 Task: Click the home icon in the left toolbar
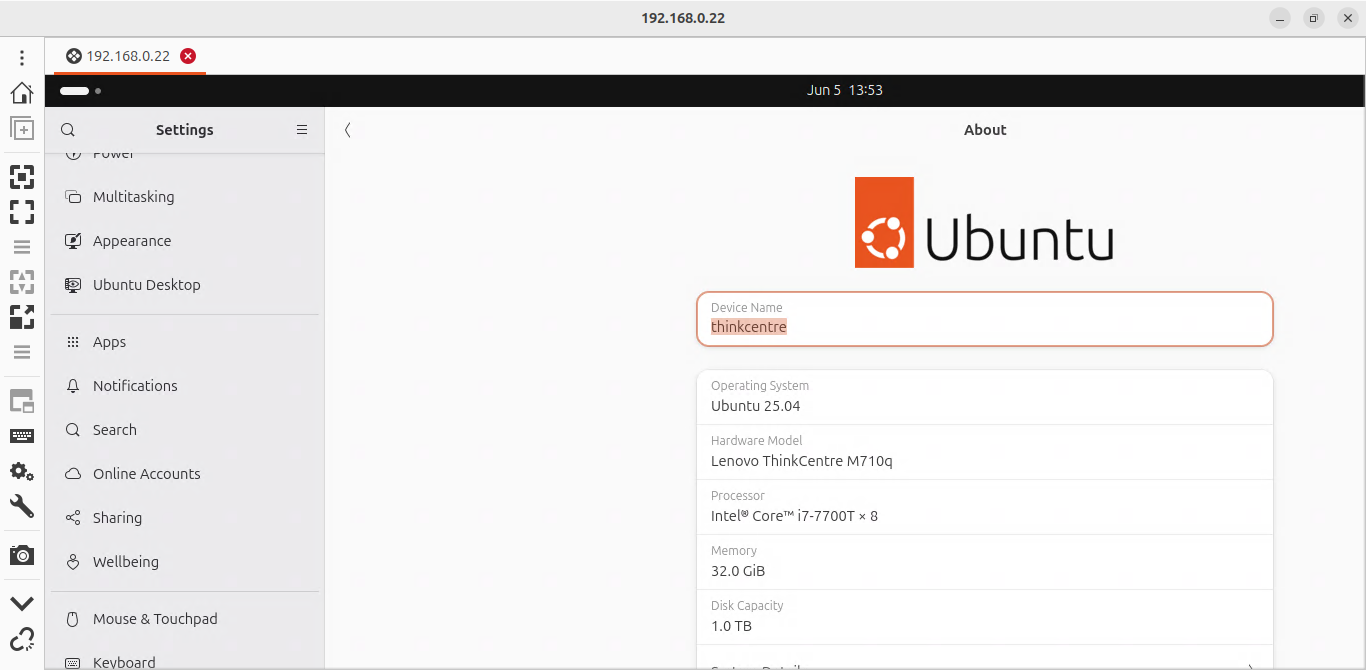pyautogui.click(x=22, y=92)
